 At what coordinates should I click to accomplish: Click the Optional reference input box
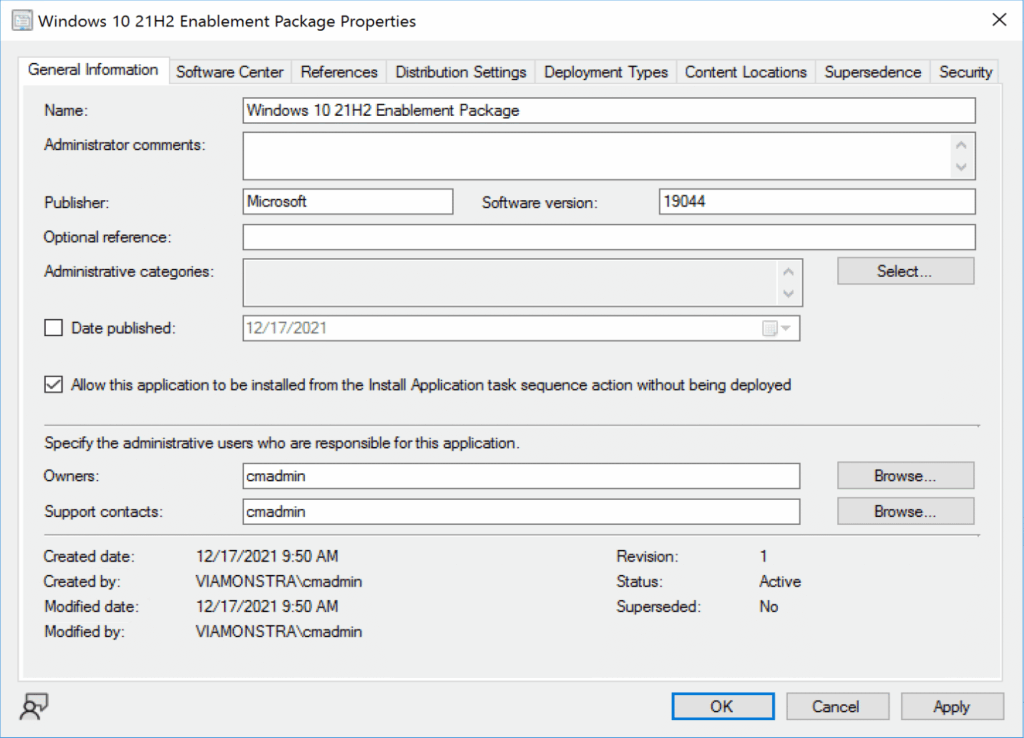(x=608, y=237)
